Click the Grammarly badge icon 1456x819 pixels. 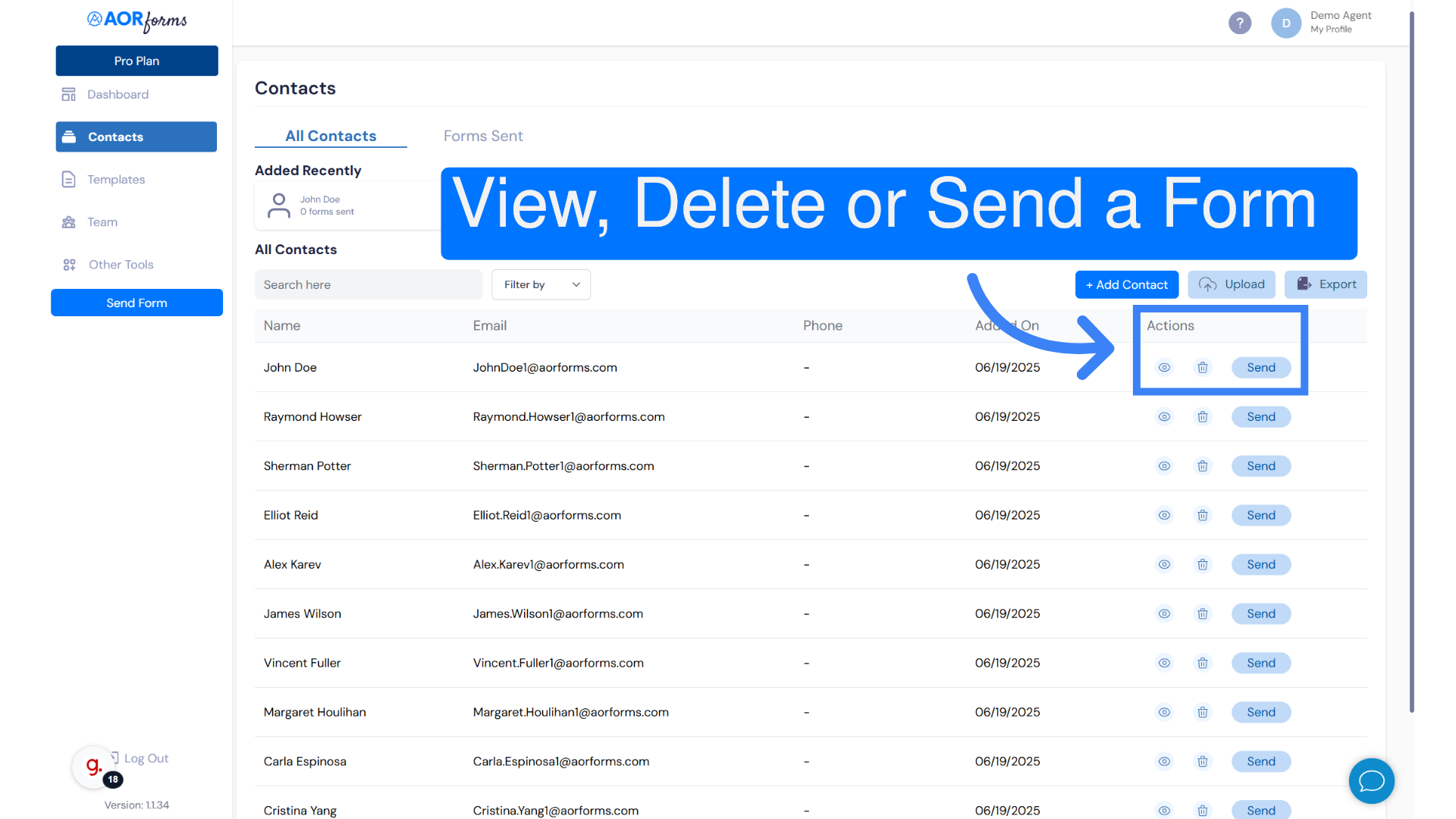coord(94,767)
